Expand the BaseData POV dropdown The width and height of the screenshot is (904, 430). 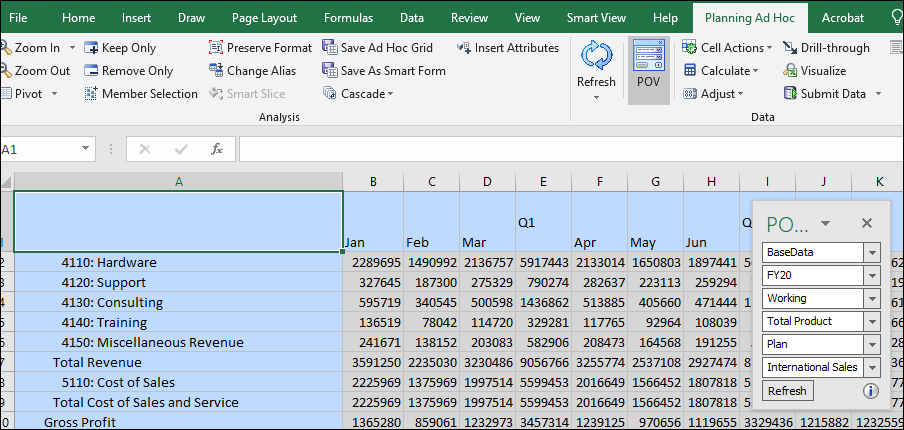pos(872,252)
